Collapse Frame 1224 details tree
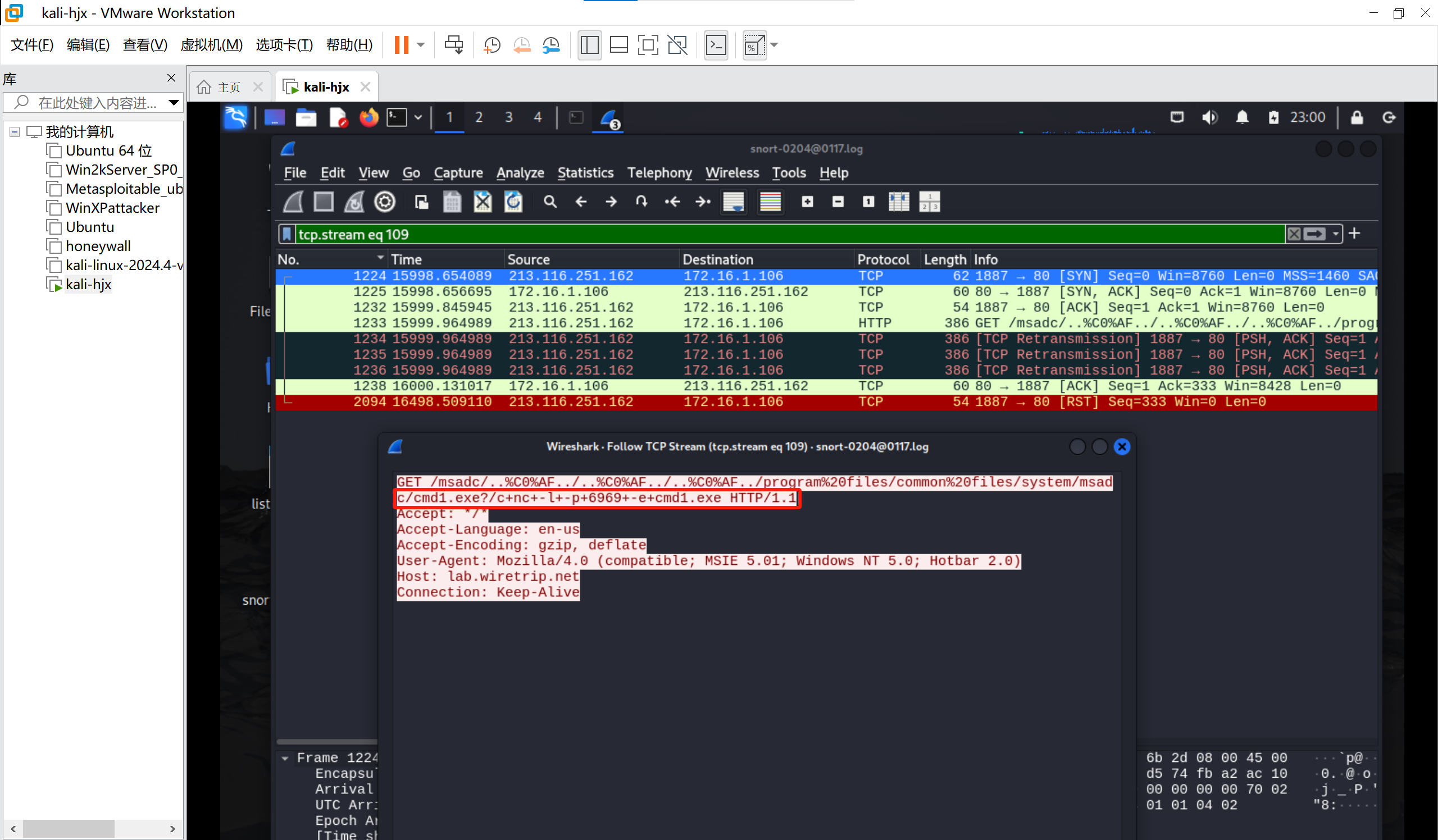The width and height of the screenshot is (1438, 840). 285,758
